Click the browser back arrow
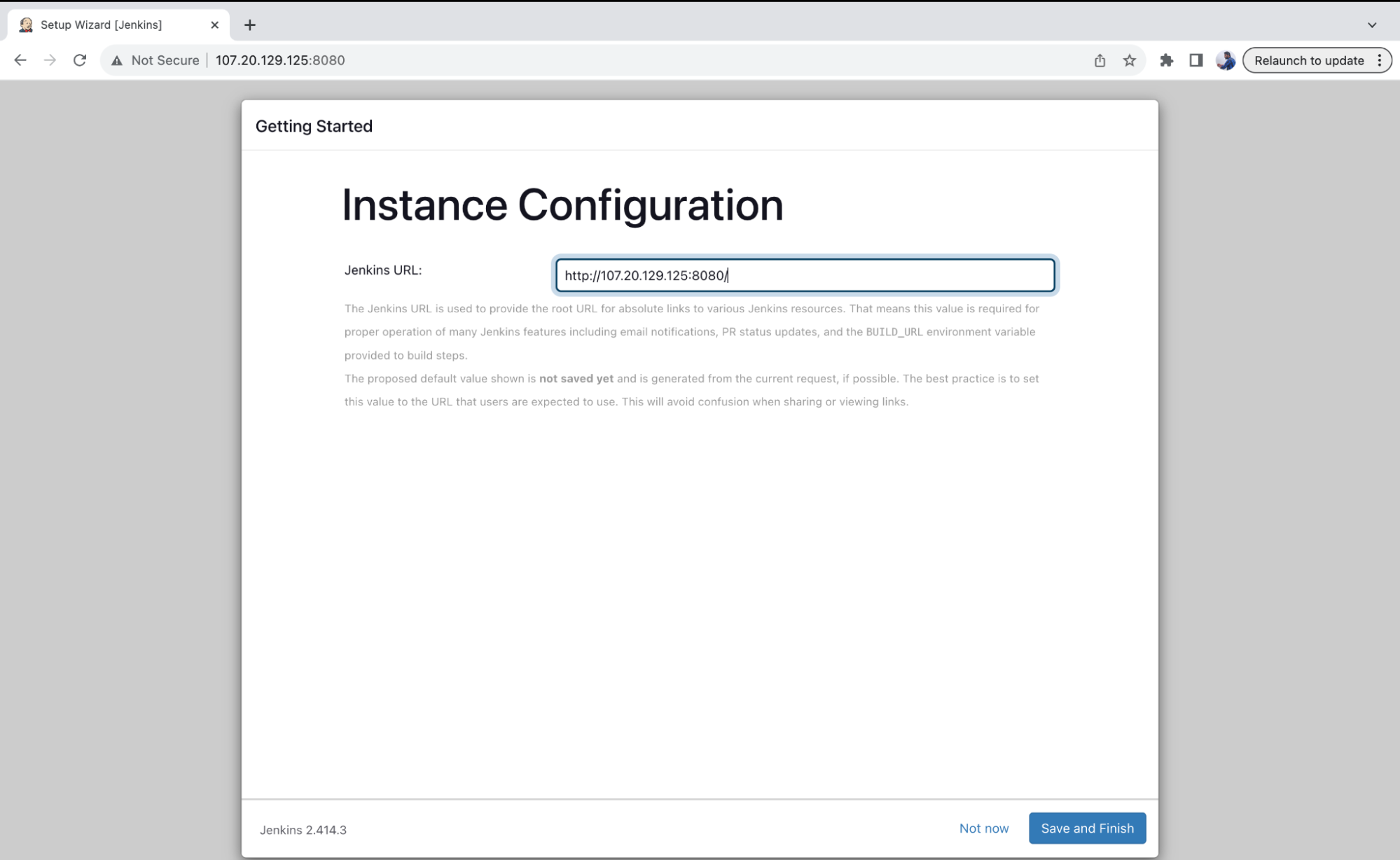Screen dimensions: 1400x860 [x=20, y=60]
